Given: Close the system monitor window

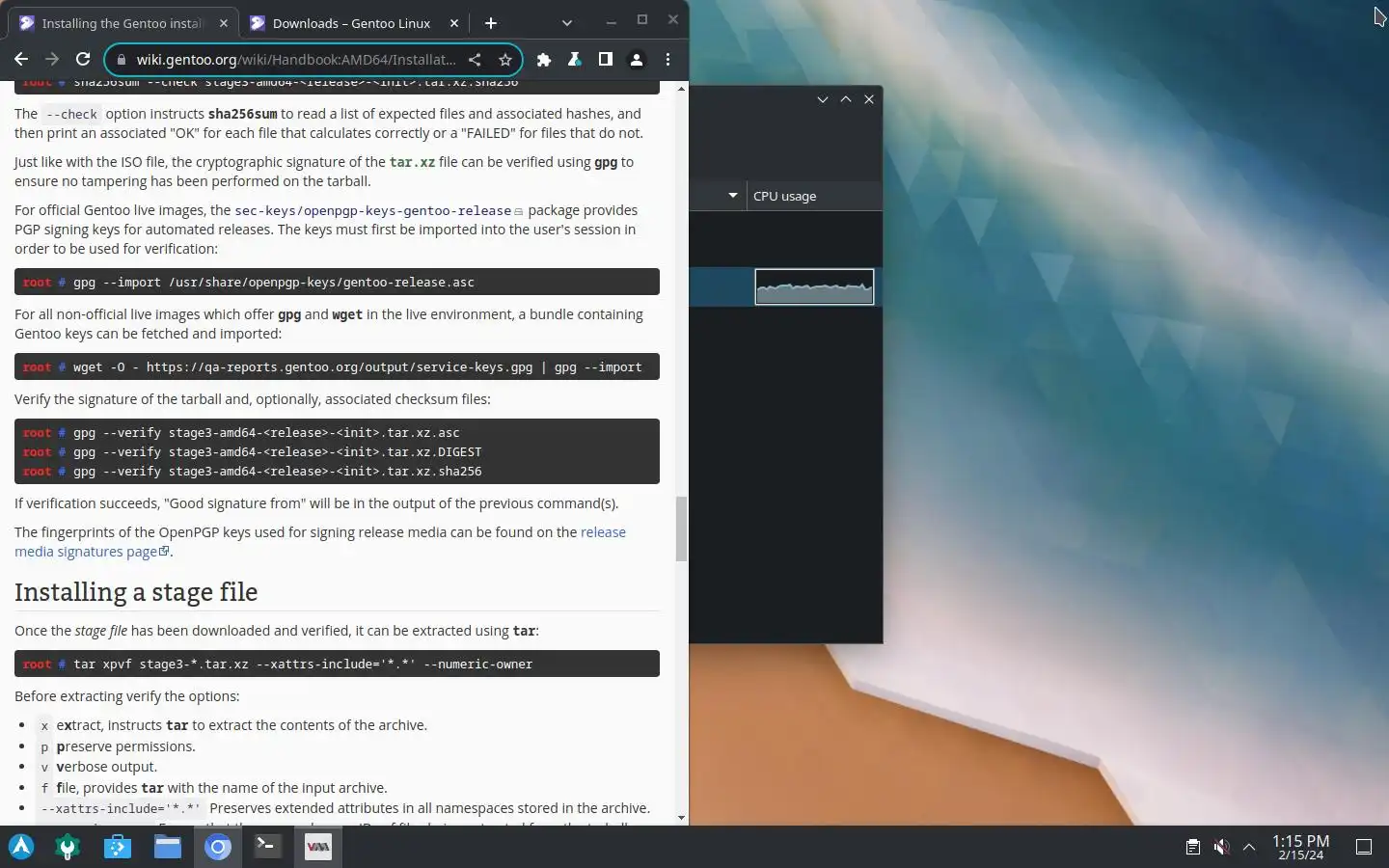Looking at the screenshot, I should click(x=869, y=99).
